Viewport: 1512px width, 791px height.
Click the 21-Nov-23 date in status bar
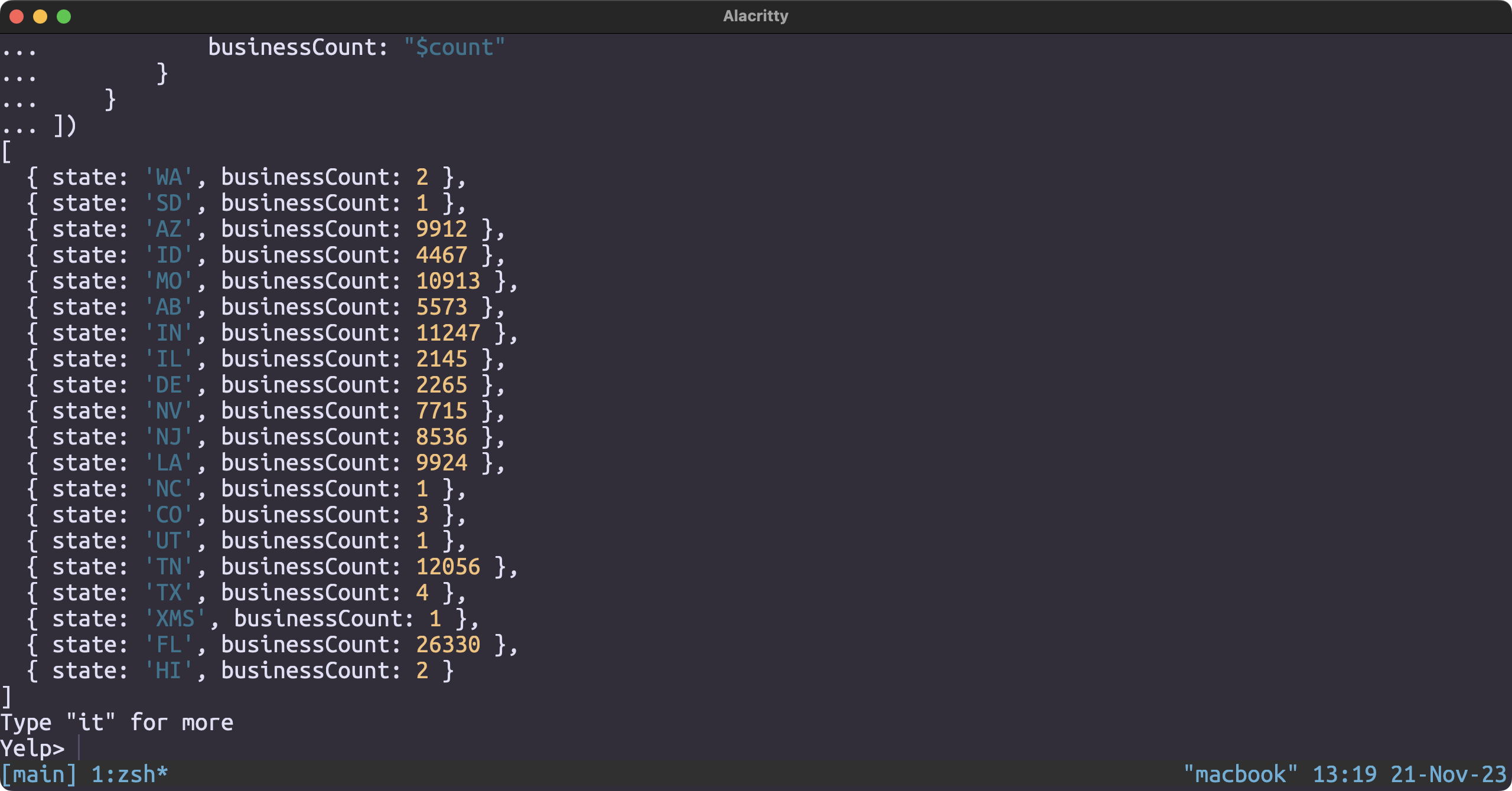pyautogui.click(x=1448, y=774)
